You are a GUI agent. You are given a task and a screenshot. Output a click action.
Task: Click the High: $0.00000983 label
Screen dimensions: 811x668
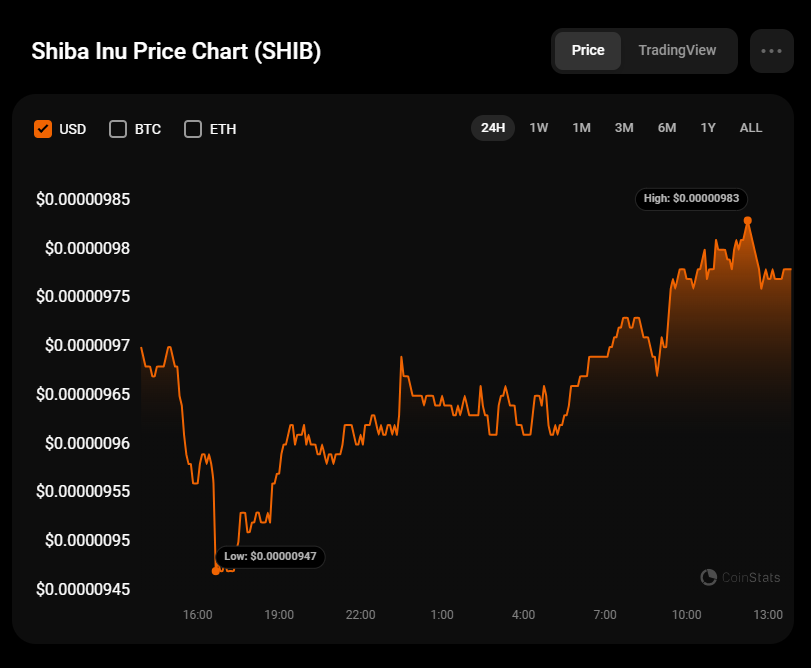pos(691,199)
